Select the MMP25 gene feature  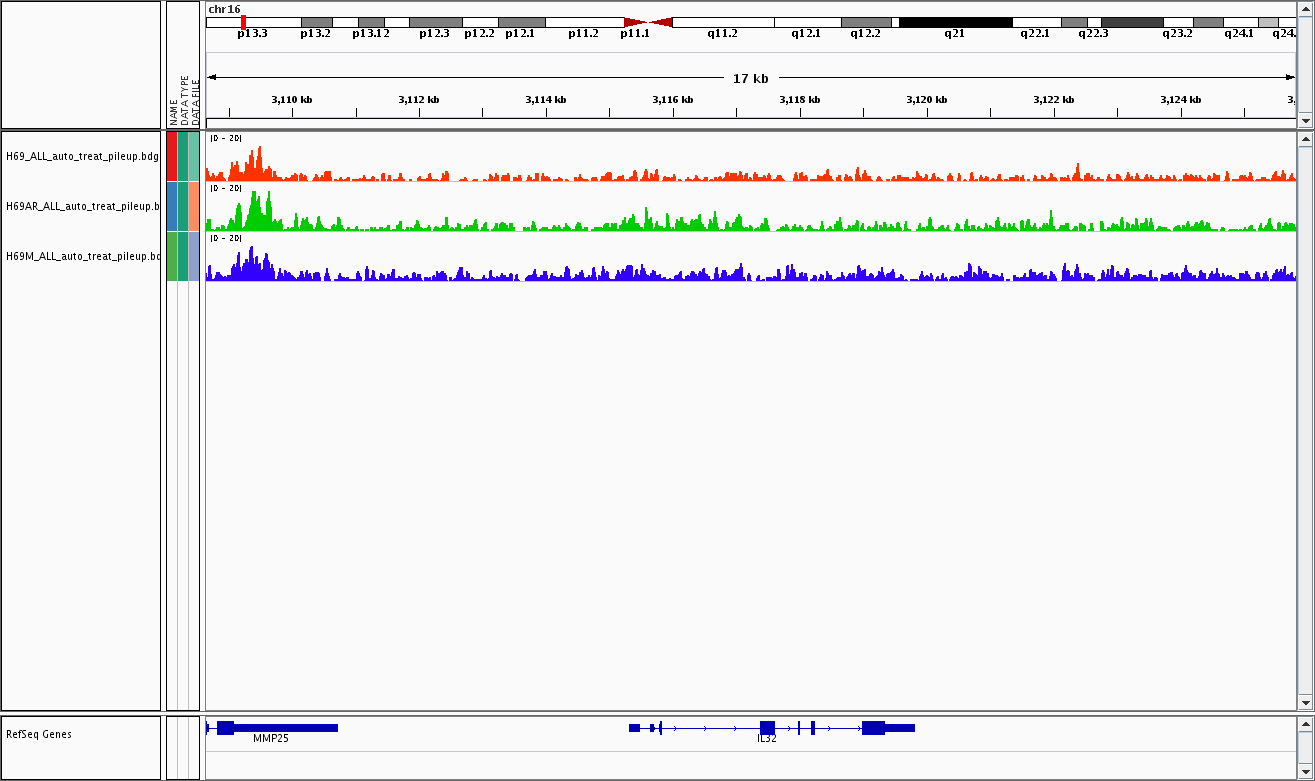(x=277, y=728)
